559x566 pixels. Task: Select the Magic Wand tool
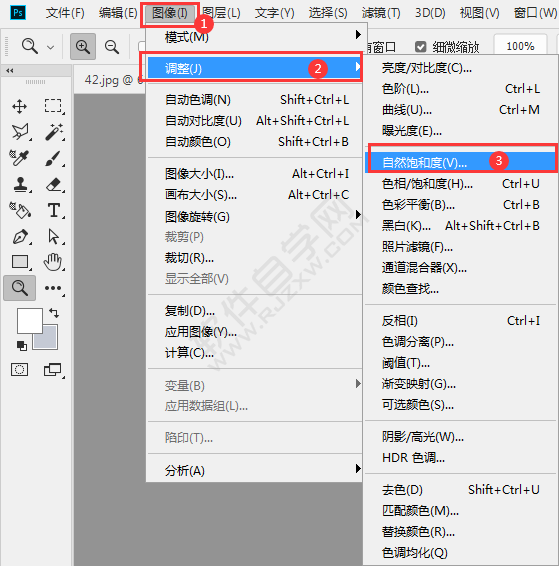click(x=53, y=132)
